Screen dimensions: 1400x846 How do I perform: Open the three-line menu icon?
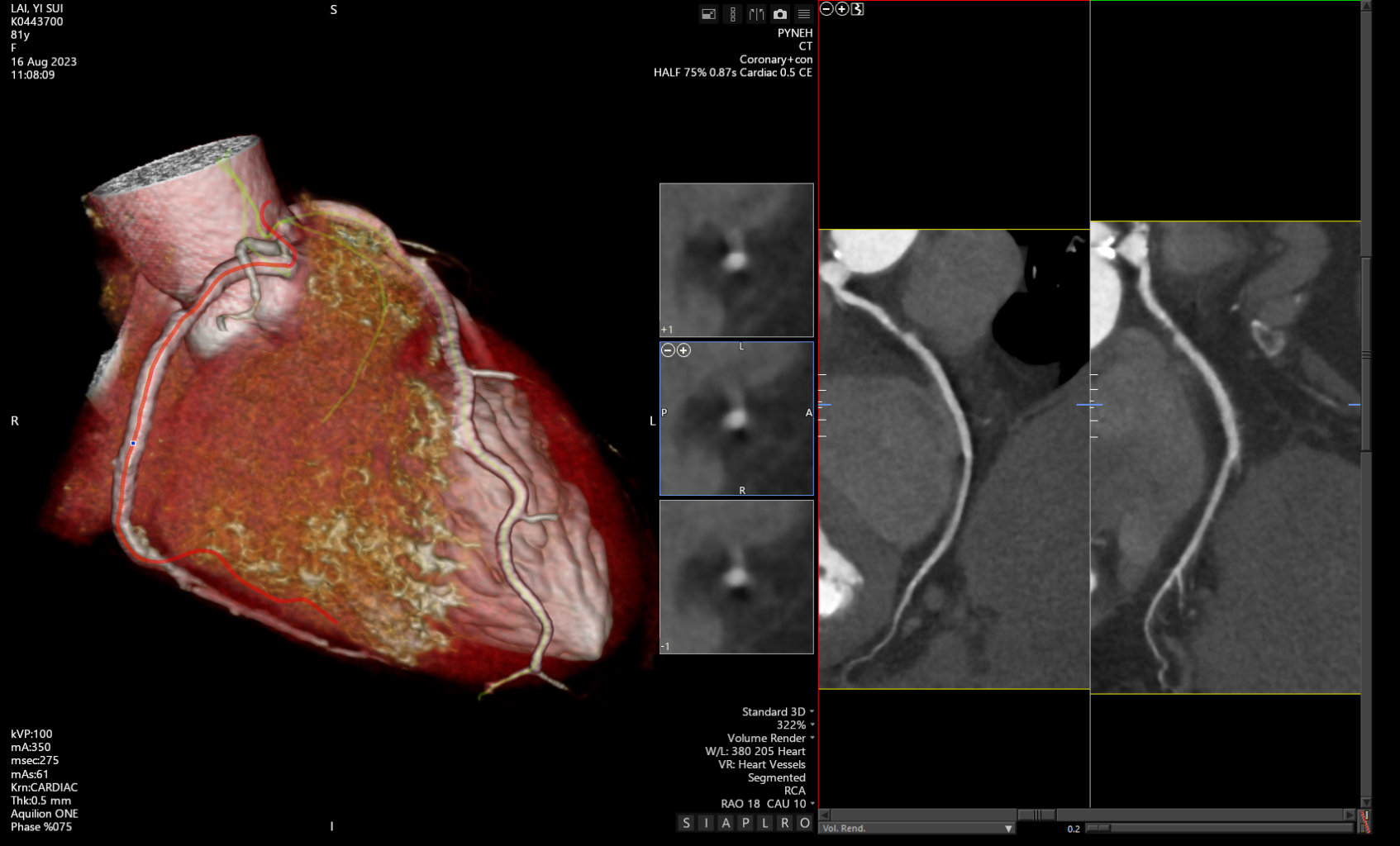(803, 14)
